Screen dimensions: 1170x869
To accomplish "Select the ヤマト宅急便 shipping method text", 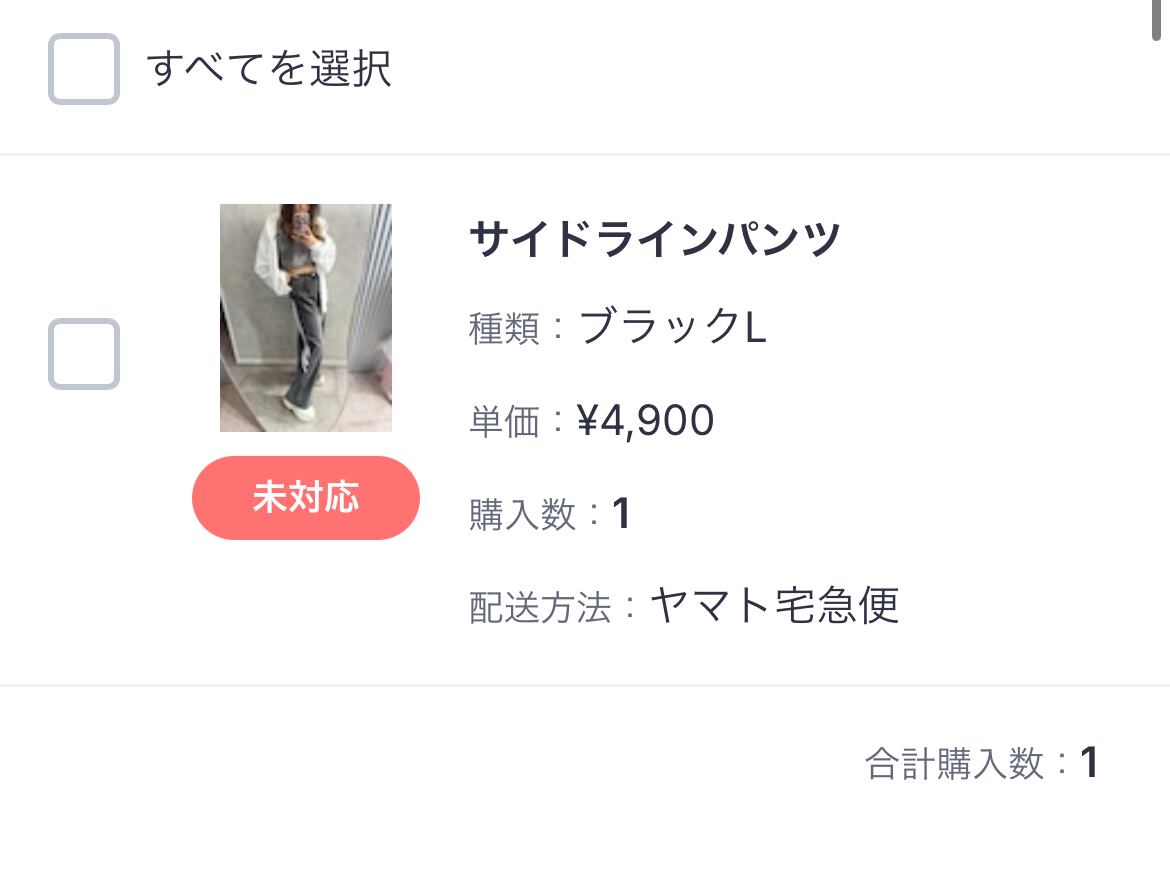I will [775, 605].
